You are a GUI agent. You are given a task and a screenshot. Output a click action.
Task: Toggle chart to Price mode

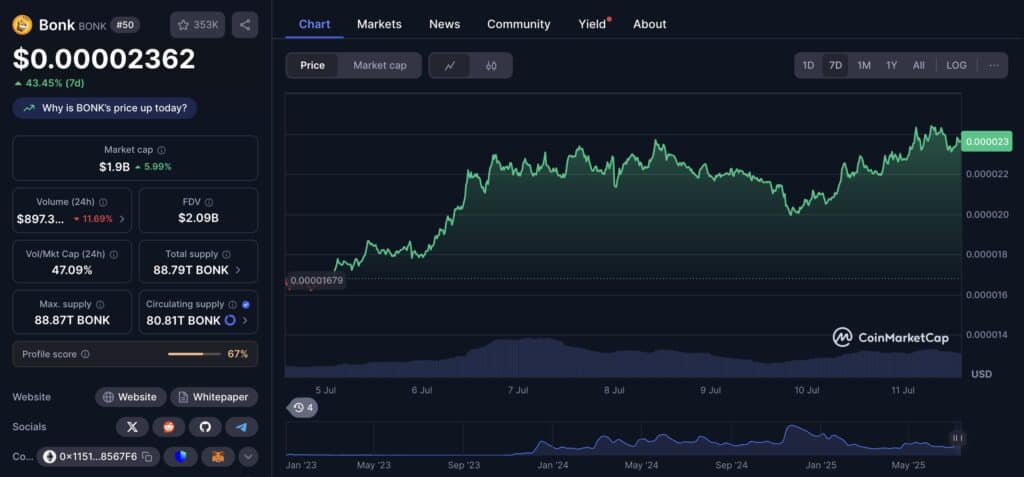(312, 65)
